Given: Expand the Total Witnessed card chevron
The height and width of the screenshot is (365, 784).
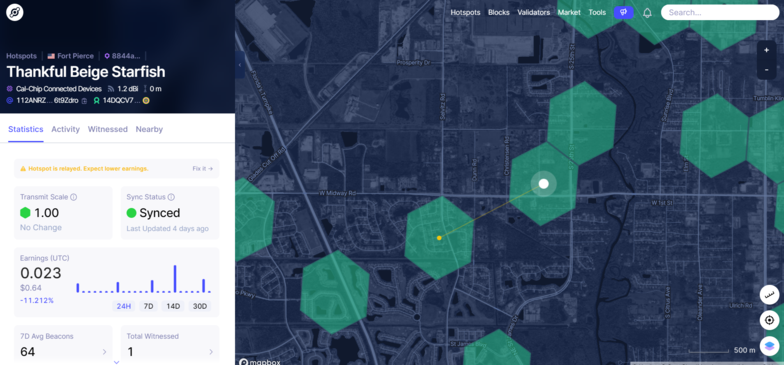Looking at the screenshot, I should coord(210,352).
